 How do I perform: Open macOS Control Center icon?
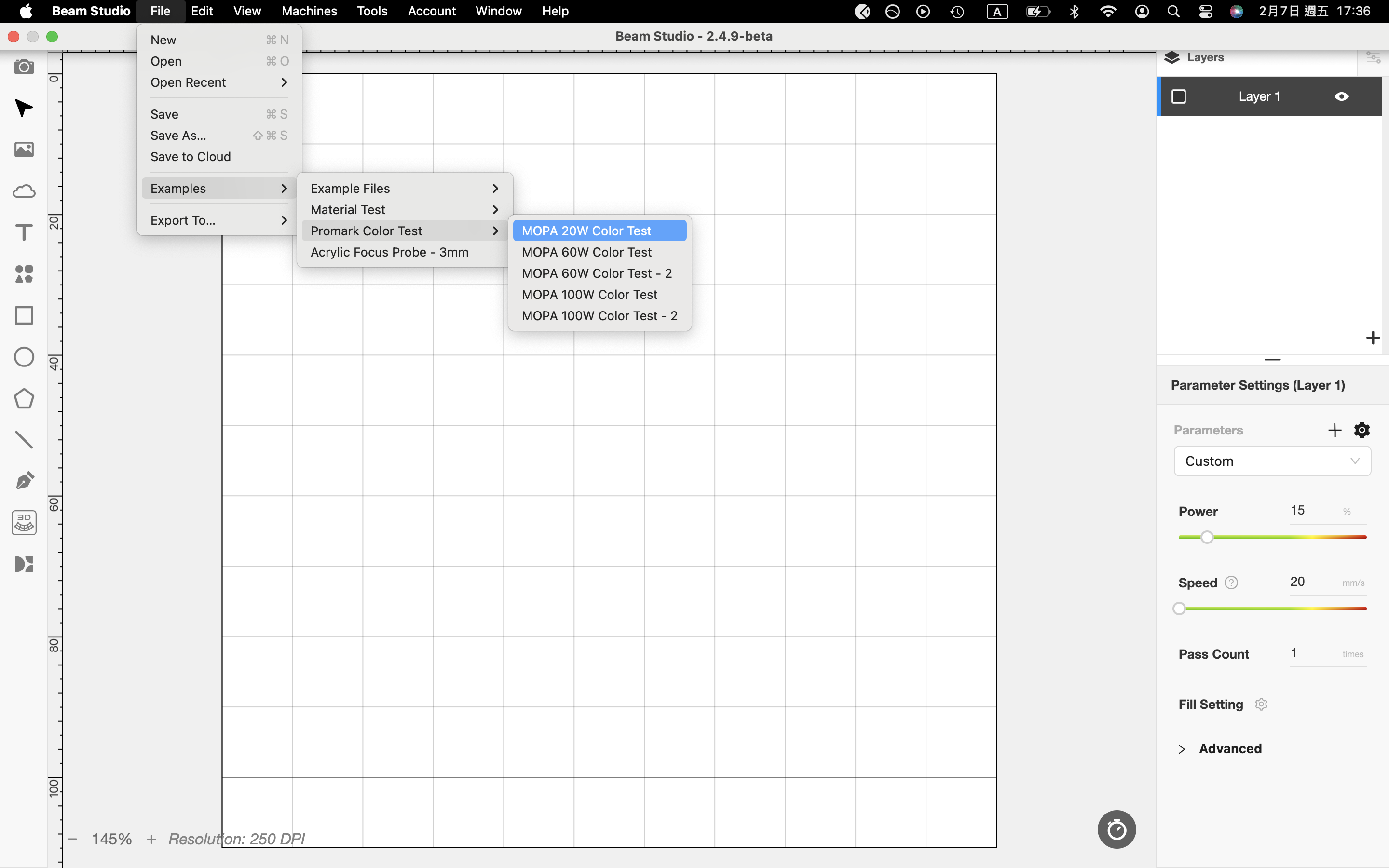1205,12
